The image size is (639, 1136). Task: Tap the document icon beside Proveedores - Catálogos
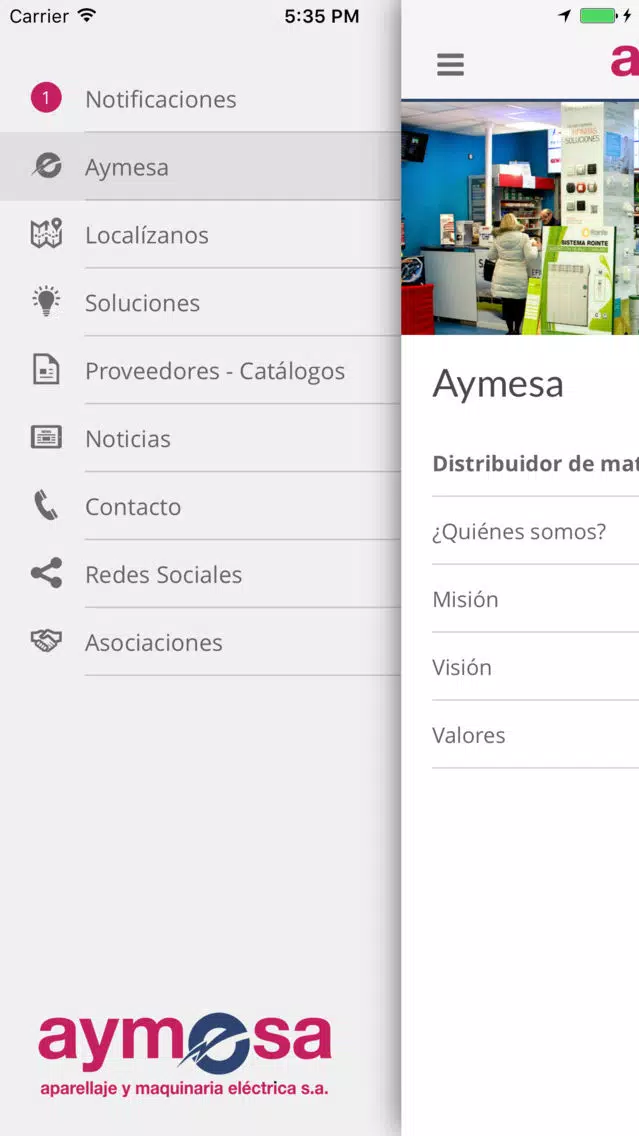coord(46,369)
